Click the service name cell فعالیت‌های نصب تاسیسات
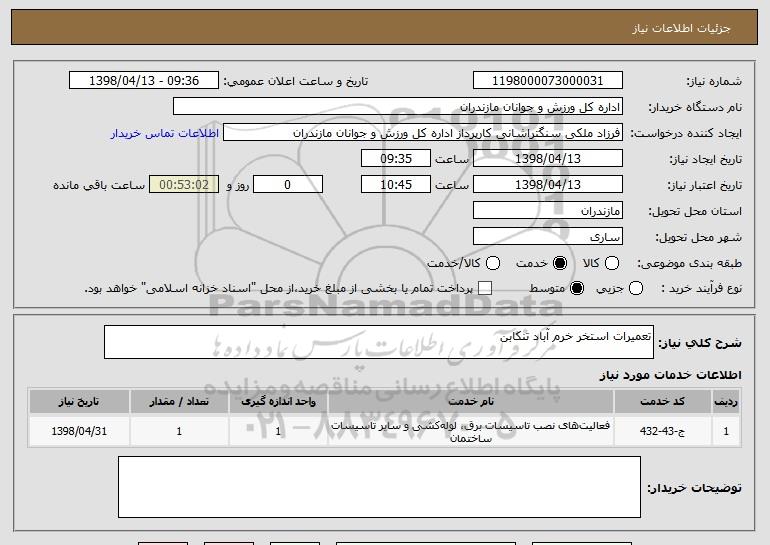The height and width of the screenshot is (545, 770). pyautogui.click(x=470, y=431)
